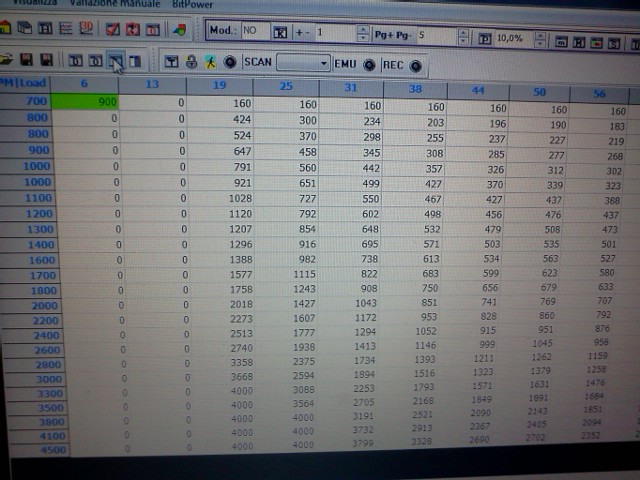Viewport: 640px width, 480px height.
Task: Click the S window icon
Action: tap(614, 43)
